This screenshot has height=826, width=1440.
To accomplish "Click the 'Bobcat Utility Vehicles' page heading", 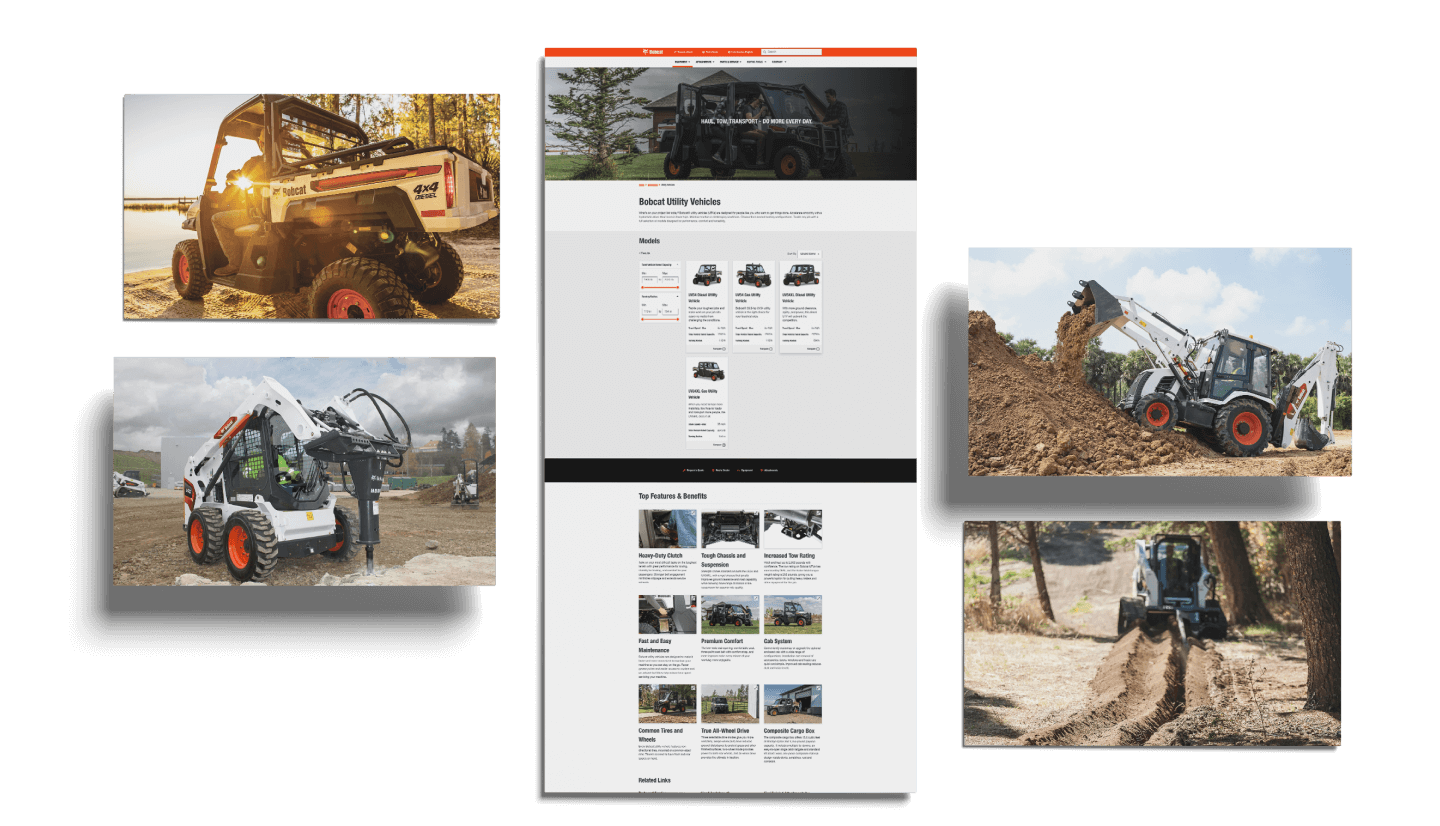I will click(x=680, y=202).
